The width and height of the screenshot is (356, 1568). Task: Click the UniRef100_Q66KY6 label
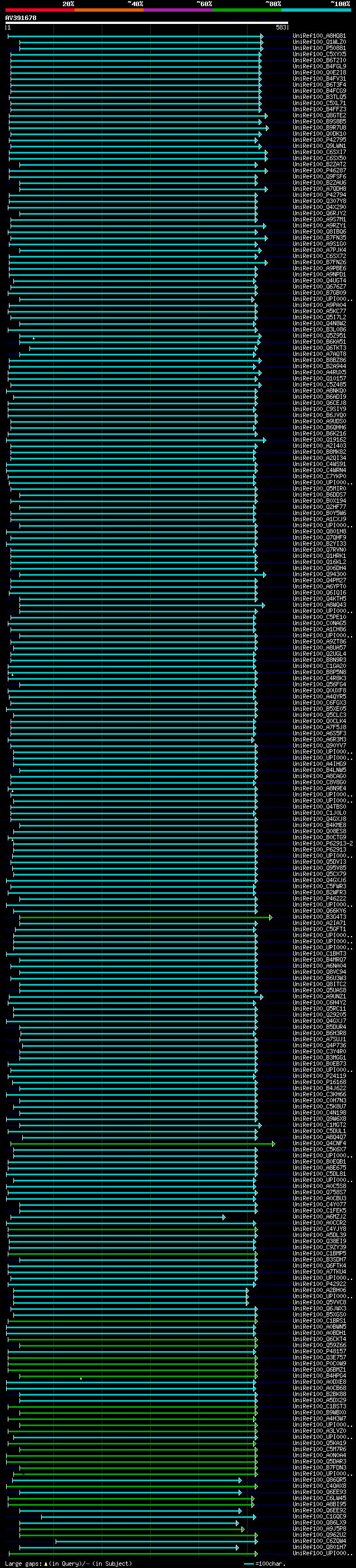[319, 911]
